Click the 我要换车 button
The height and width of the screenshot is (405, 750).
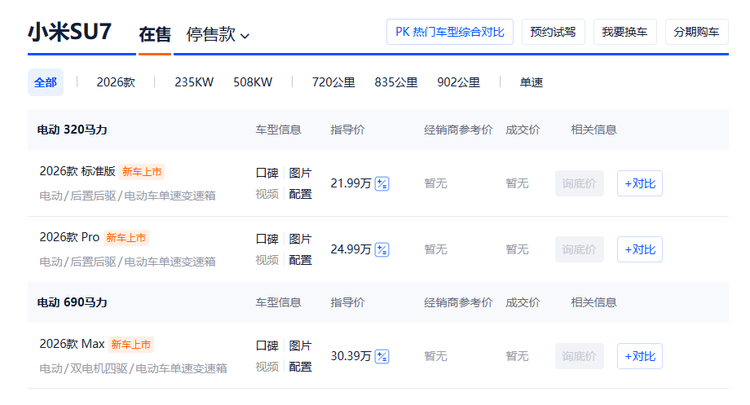(x=624, y=32)
